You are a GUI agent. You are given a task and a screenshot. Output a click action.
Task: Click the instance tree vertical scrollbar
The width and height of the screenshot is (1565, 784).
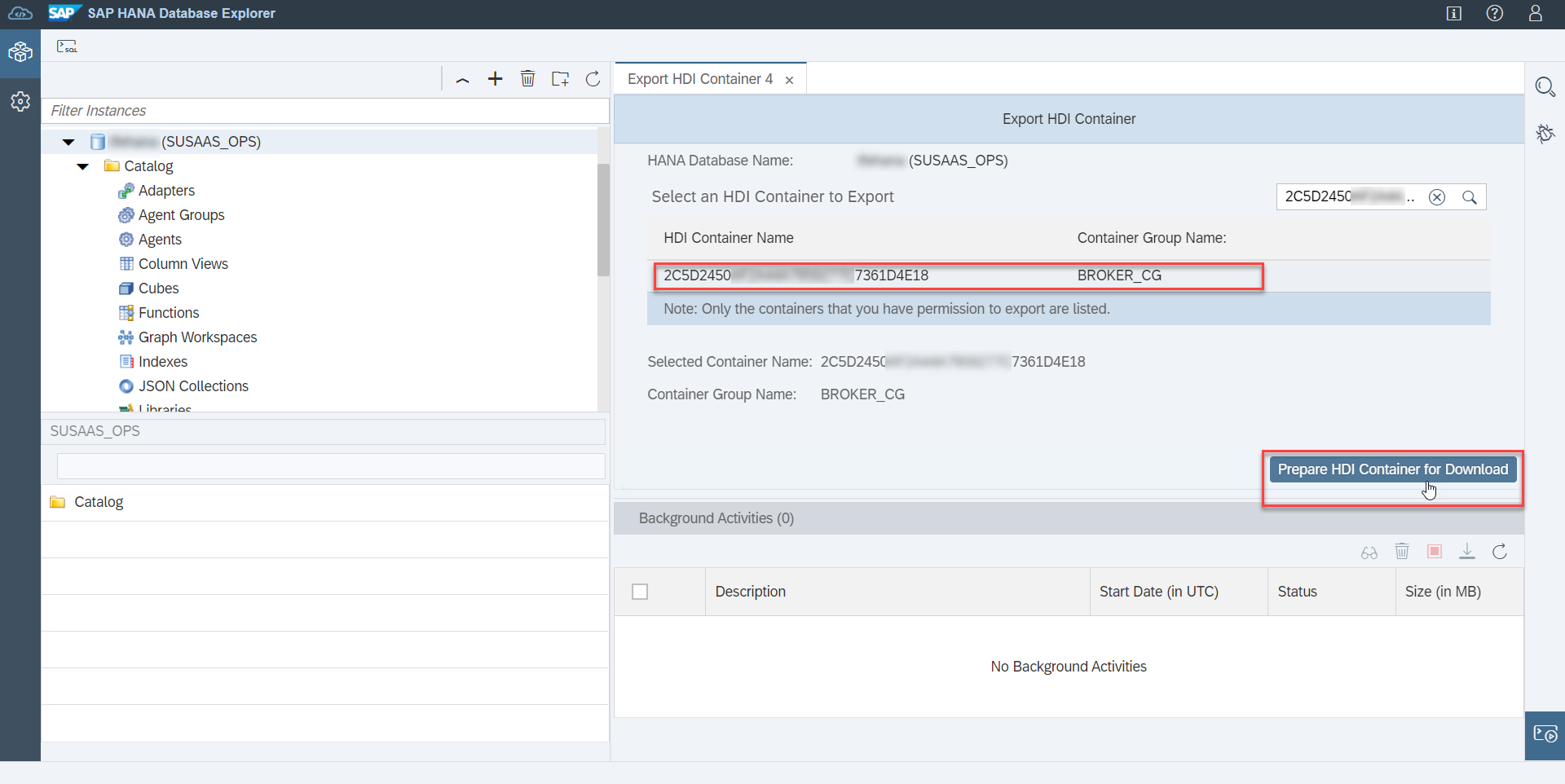click(603, 220)
